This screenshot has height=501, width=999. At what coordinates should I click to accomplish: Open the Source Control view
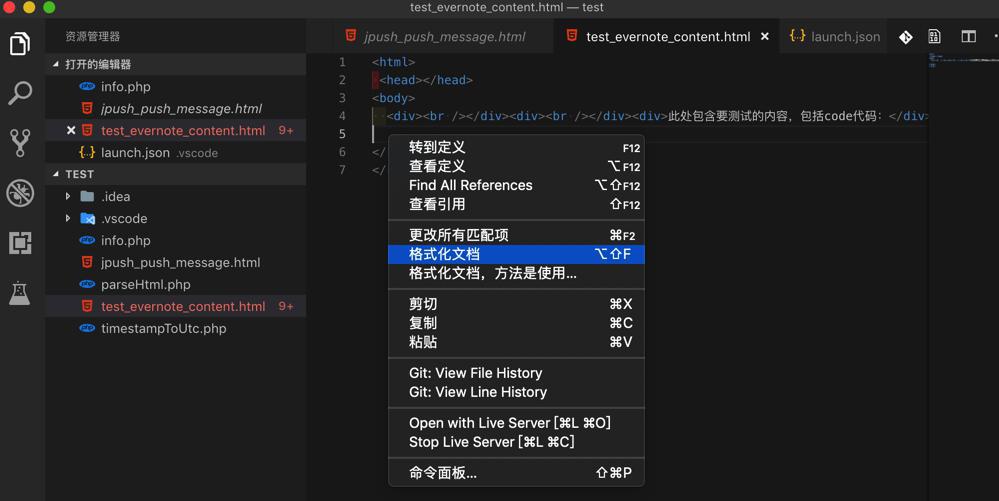pos(20,143)
